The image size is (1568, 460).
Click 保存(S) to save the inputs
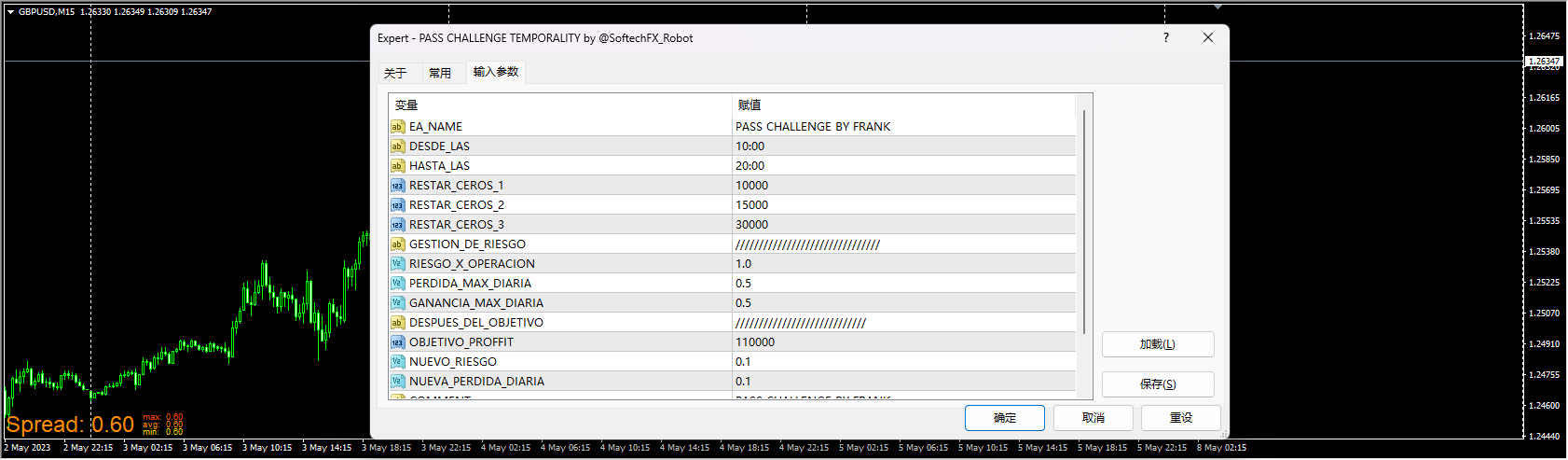tap(1157, 384)
